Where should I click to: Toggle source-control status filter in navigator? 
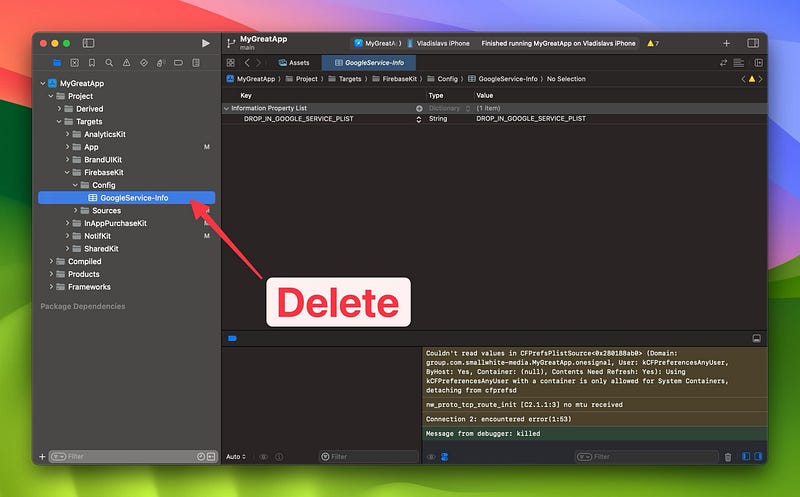point(211,457)
